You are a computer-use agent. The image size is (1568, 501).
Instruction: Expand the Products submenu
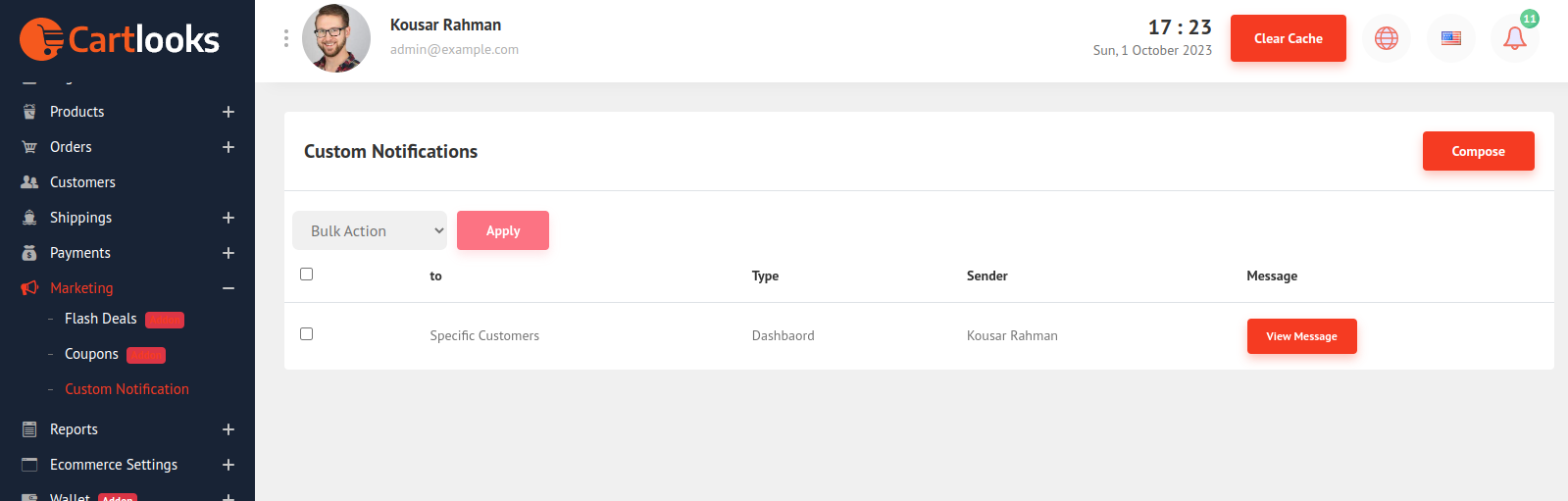[x=228, y=112]
